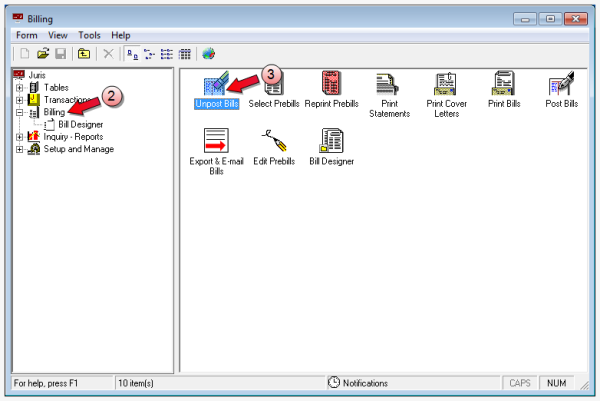Open the Form menu
This screenshot has height=401, width=600.
(27, 35)
